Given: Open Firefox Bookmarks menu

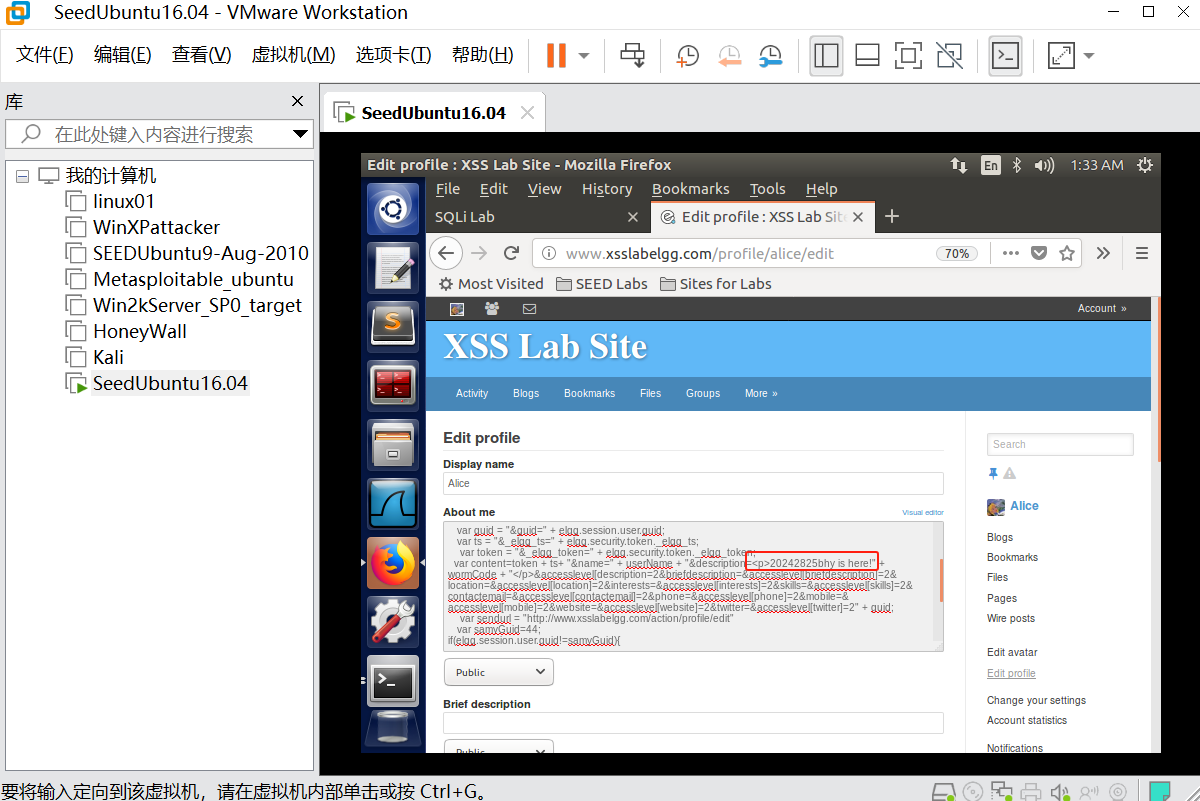Looking at the screenshot, I should pos(691,189).
